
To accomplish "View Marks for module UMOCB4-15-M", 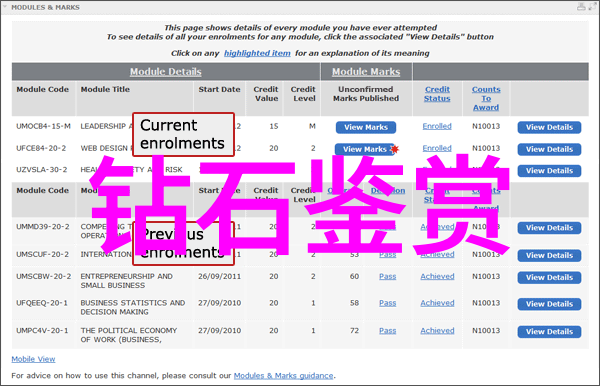I will [366, 127].
